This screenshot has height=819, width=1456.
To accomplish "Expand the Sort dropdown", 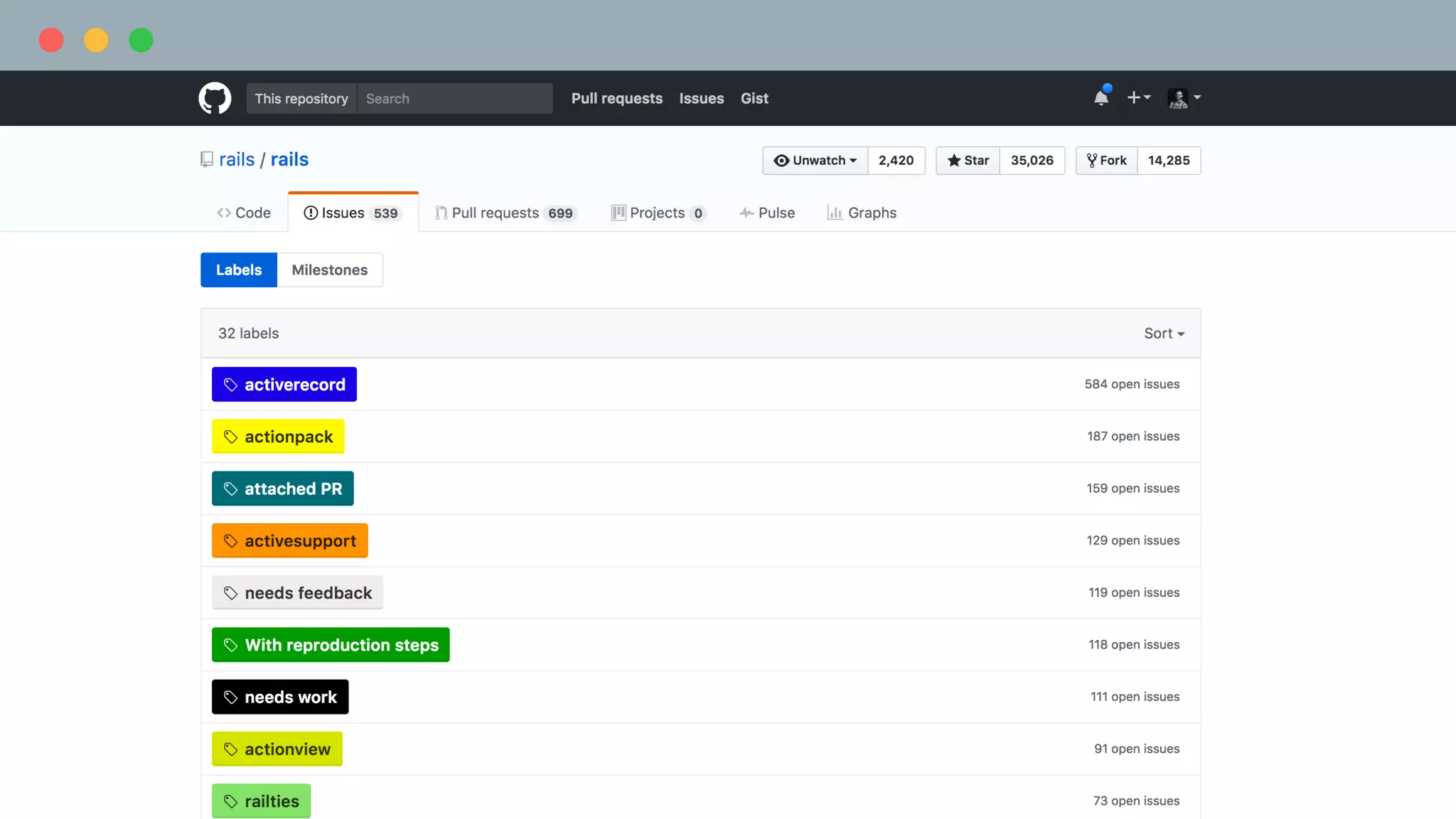I will click(x=1164, y=333).
